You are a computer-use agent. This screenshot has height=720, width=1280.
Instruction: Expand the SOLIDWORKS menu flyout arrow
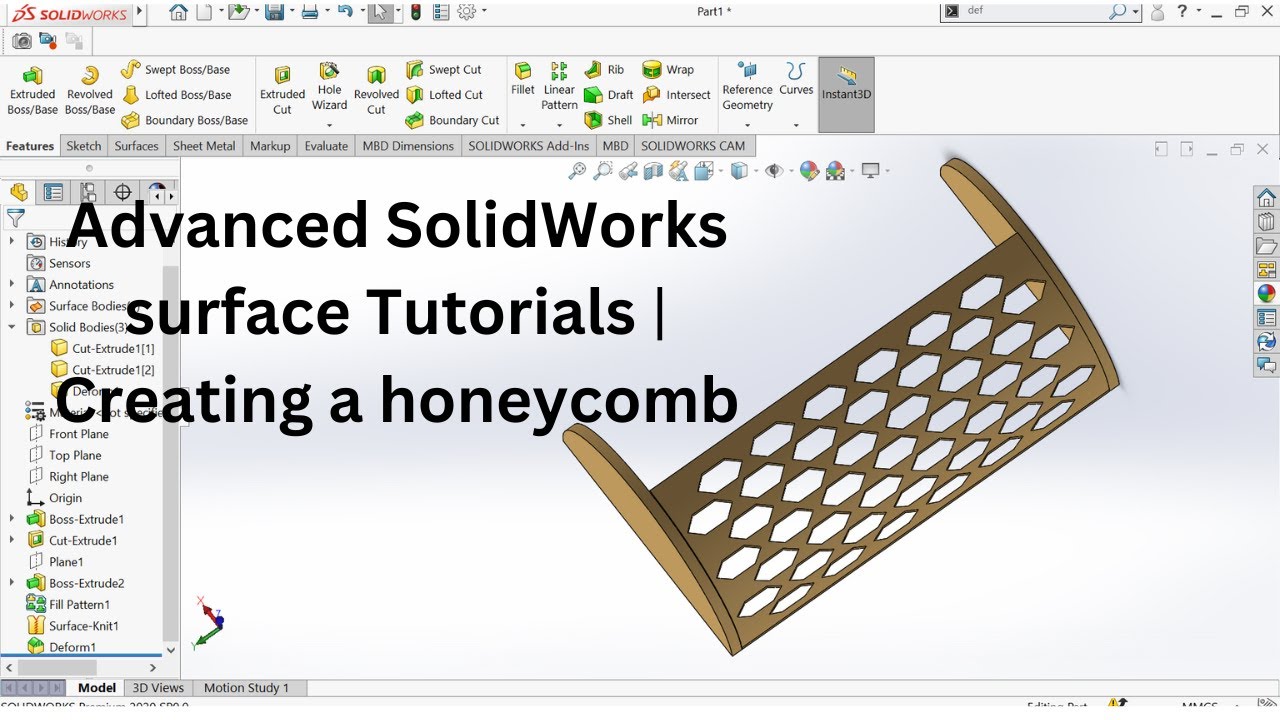139,12
